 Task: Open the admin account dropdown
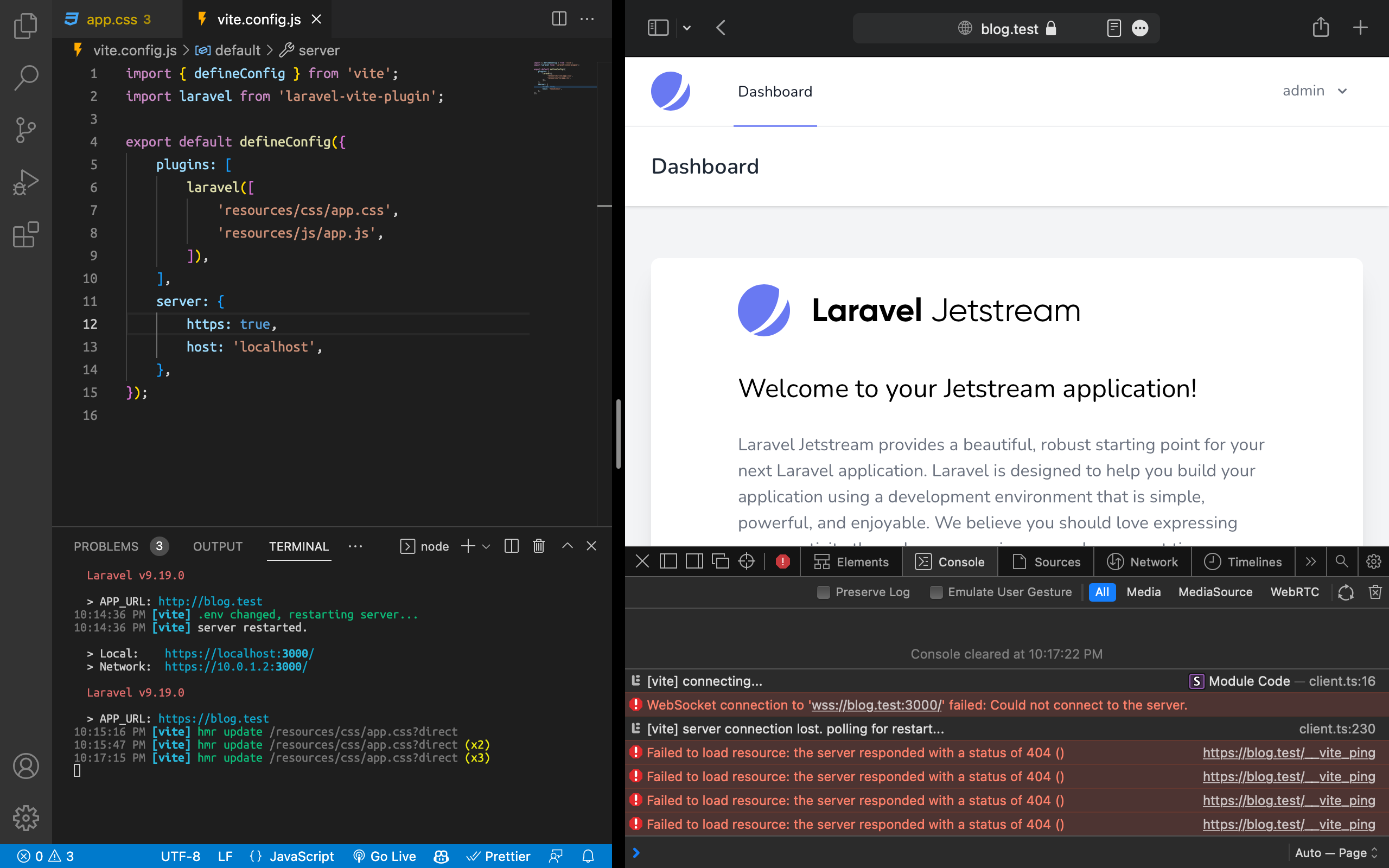(1315, 91)
